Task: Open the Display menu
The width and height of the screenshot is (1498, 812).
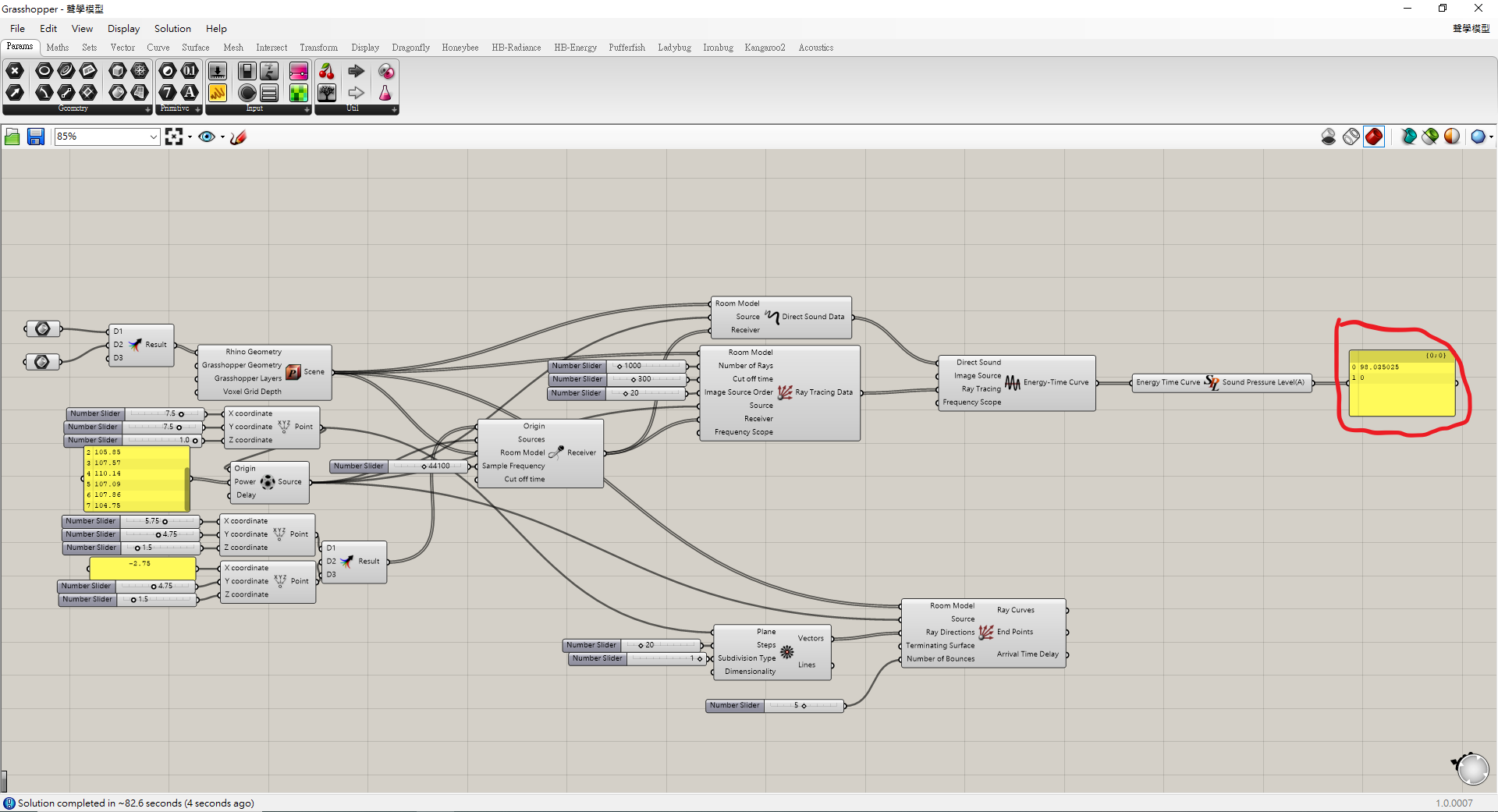Action: [123, 29]
